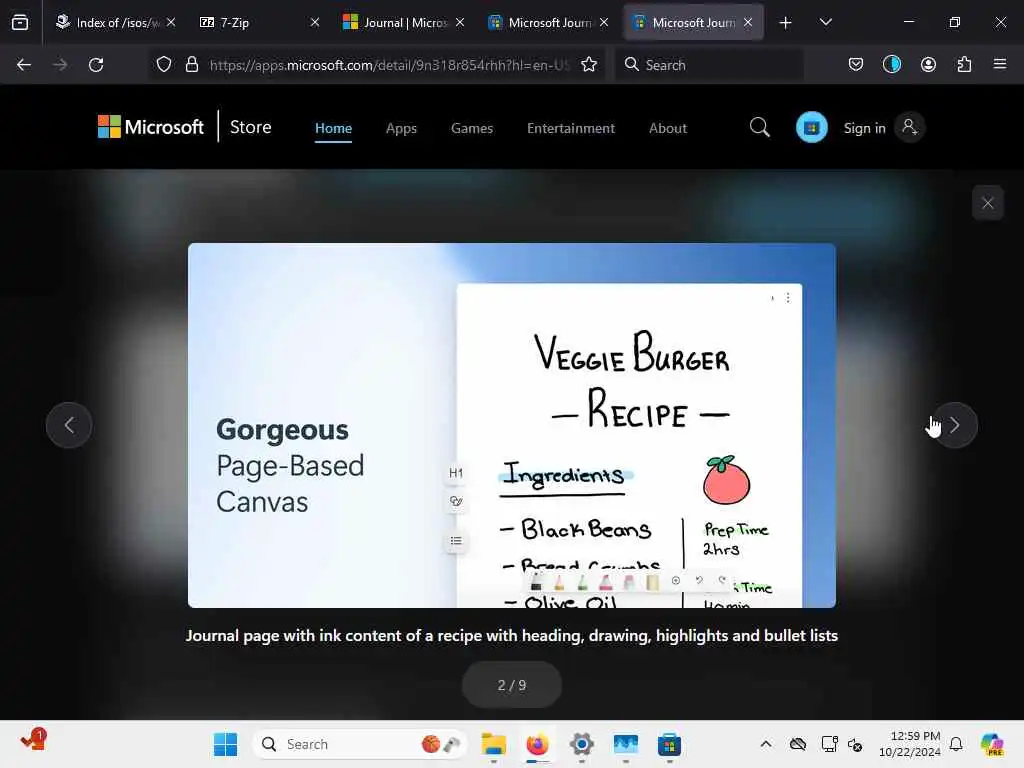Screen dimensions: 1024x768
Task: Click the Firefox Search box
Action: [x=709, y=65]
